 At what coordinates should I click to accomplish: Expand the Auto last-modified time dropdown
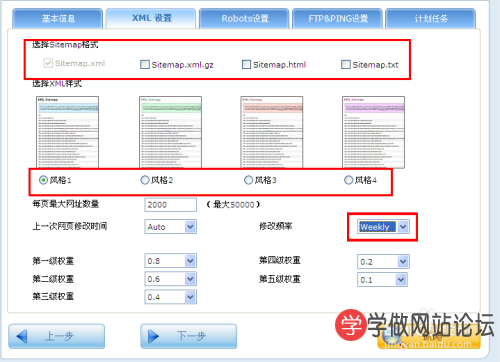point(171,227)
